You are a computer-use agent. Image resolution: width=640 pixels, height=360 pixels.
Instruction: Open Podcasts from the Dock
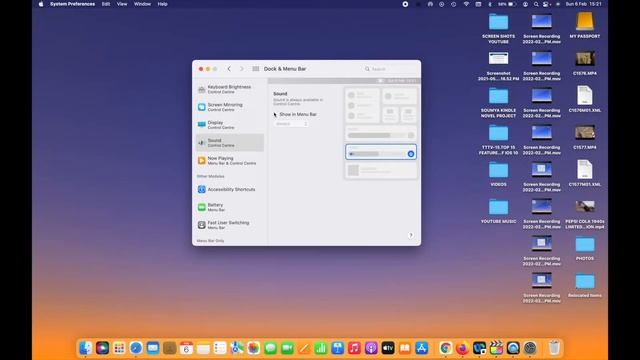(371, 348)
